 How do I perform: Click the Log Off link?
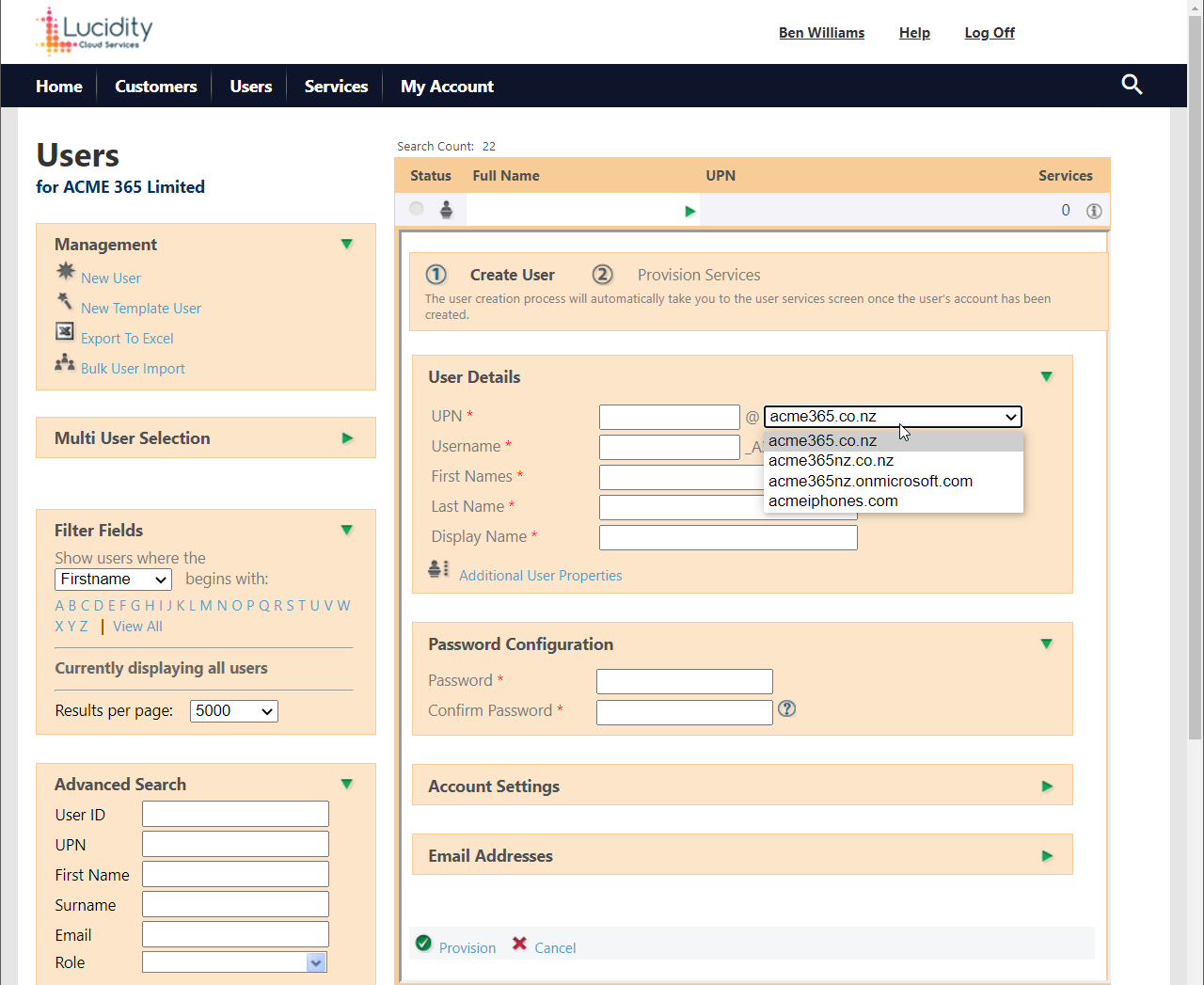pyautogui.click(x=990, y=33)
